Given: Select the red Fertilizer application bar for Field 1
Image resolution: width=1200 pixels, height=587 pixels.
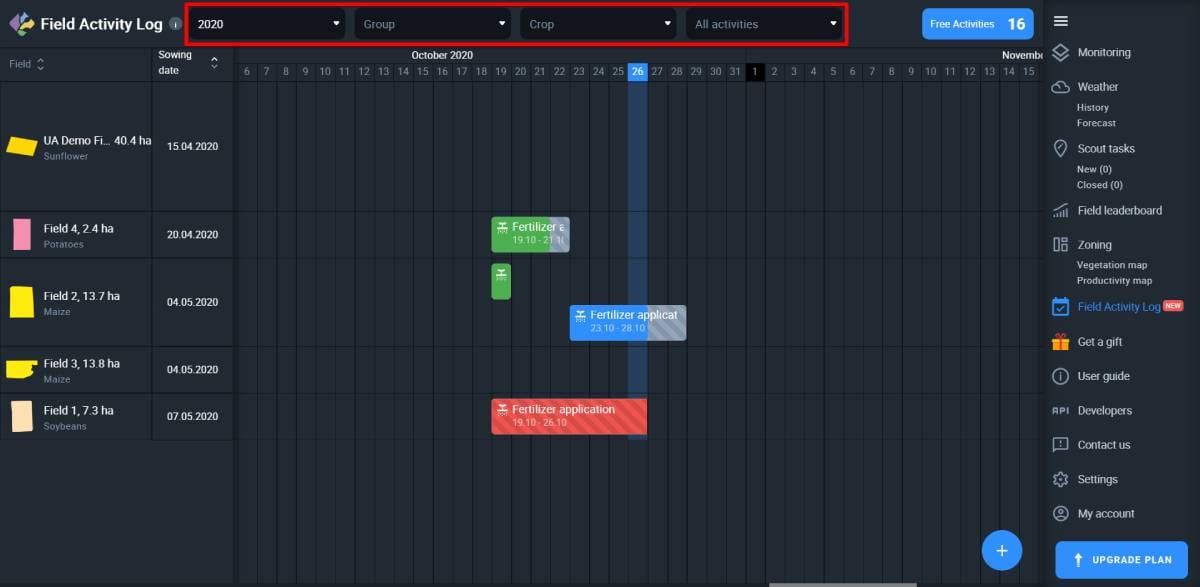Looking at the screenshot, I should [568, 416].
